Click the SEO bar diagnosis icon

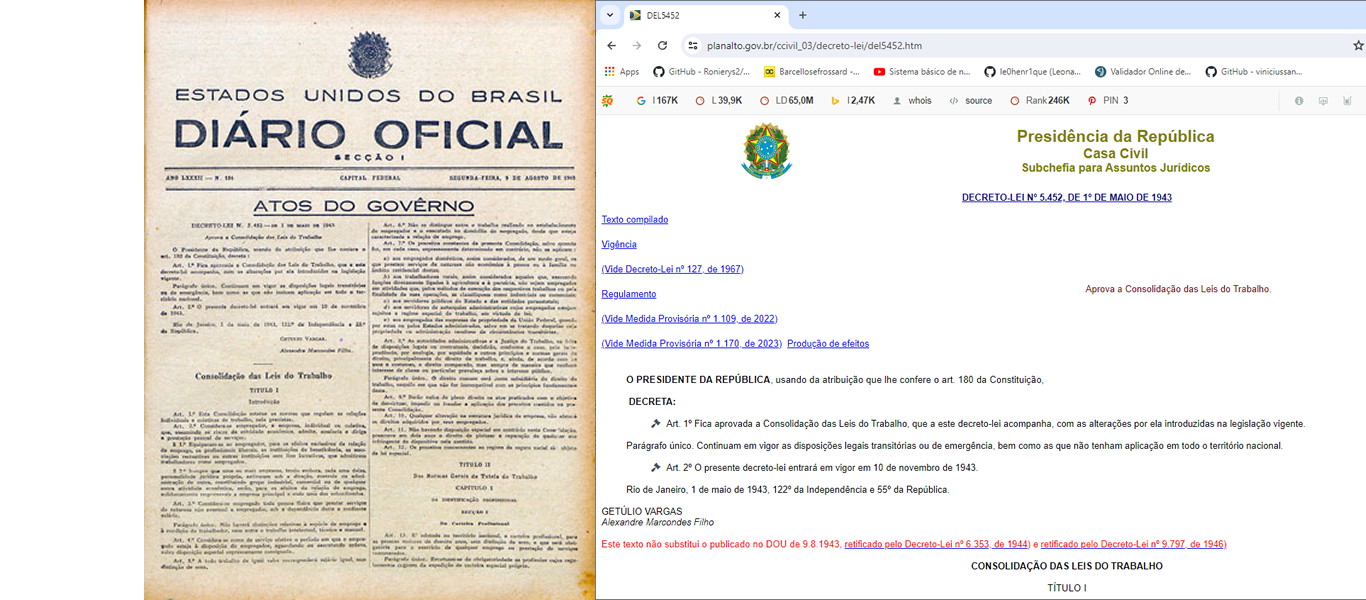click(1323, 101)
